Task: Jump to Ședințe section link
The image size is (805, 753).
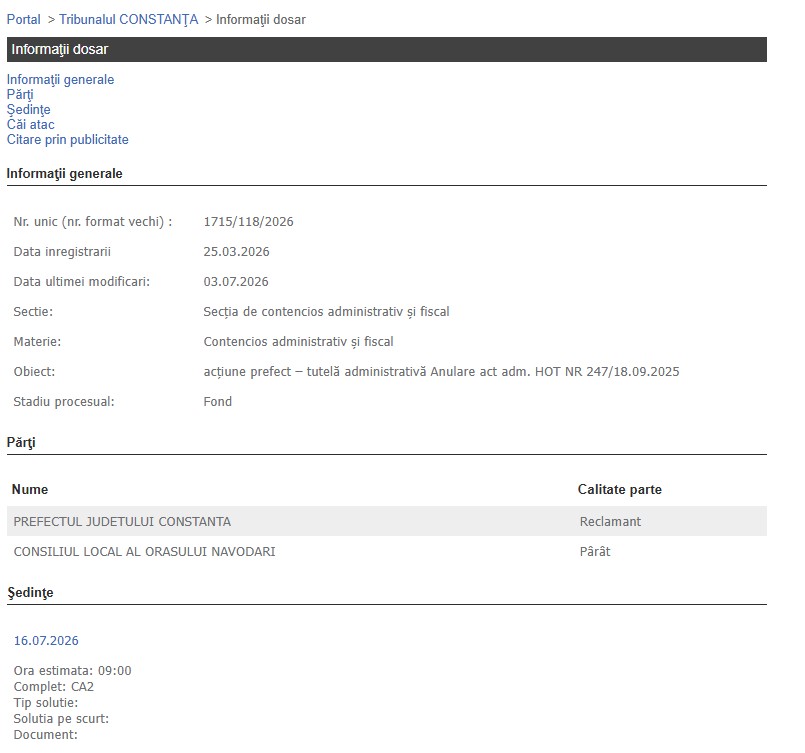Action: click(x=28, y=109)
